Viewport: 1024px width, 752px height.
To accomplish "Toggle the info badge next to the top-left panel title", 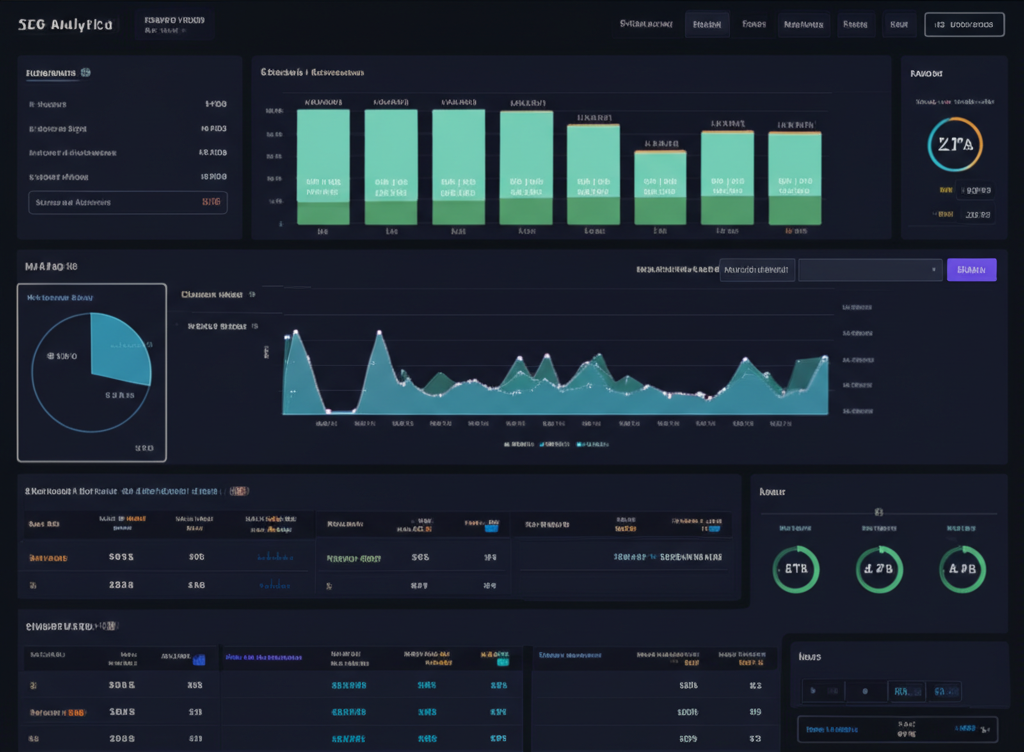I will tap(84, 72).
